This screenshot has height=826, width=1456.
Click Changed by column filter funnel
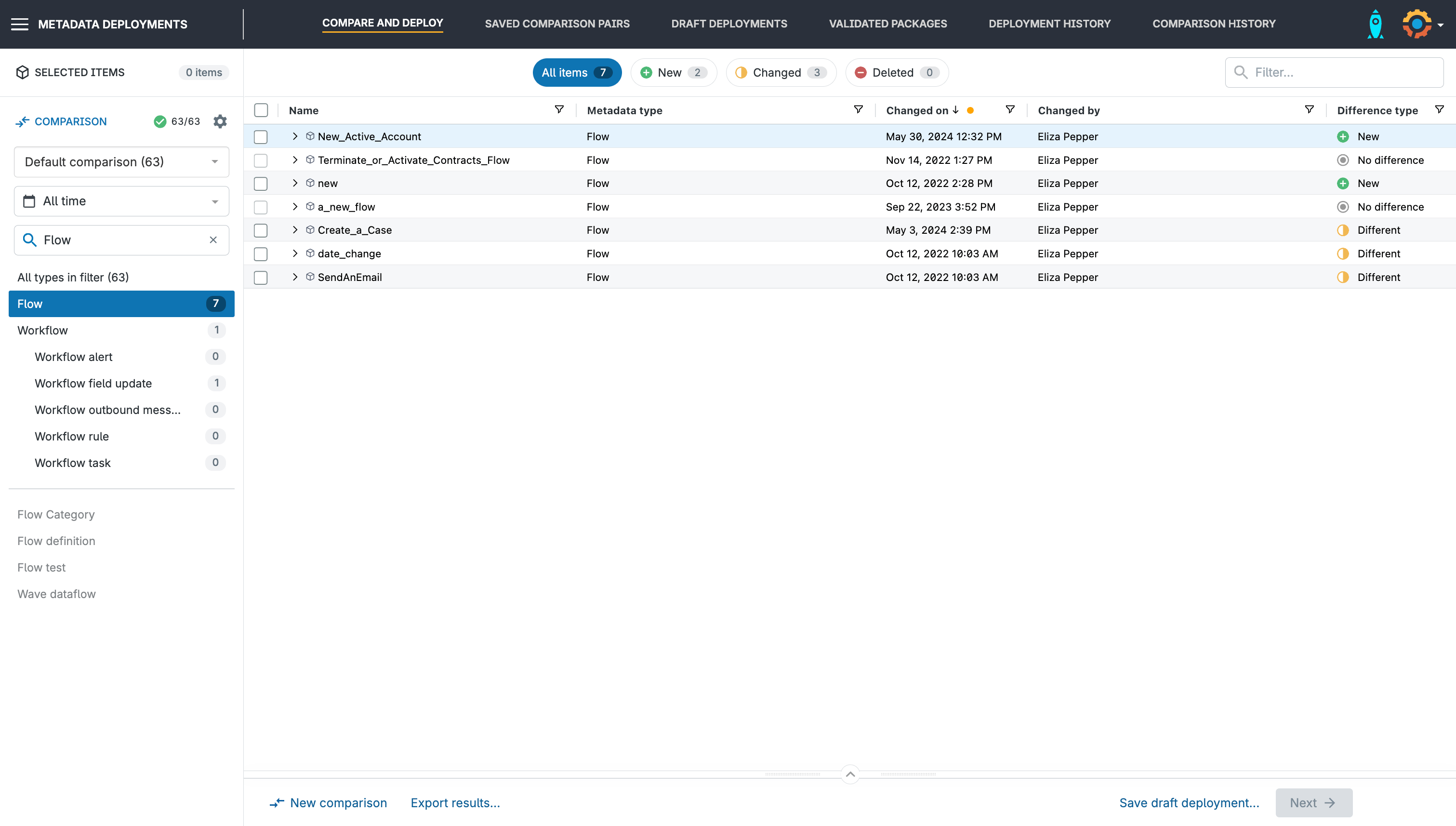pos(1309,109)
